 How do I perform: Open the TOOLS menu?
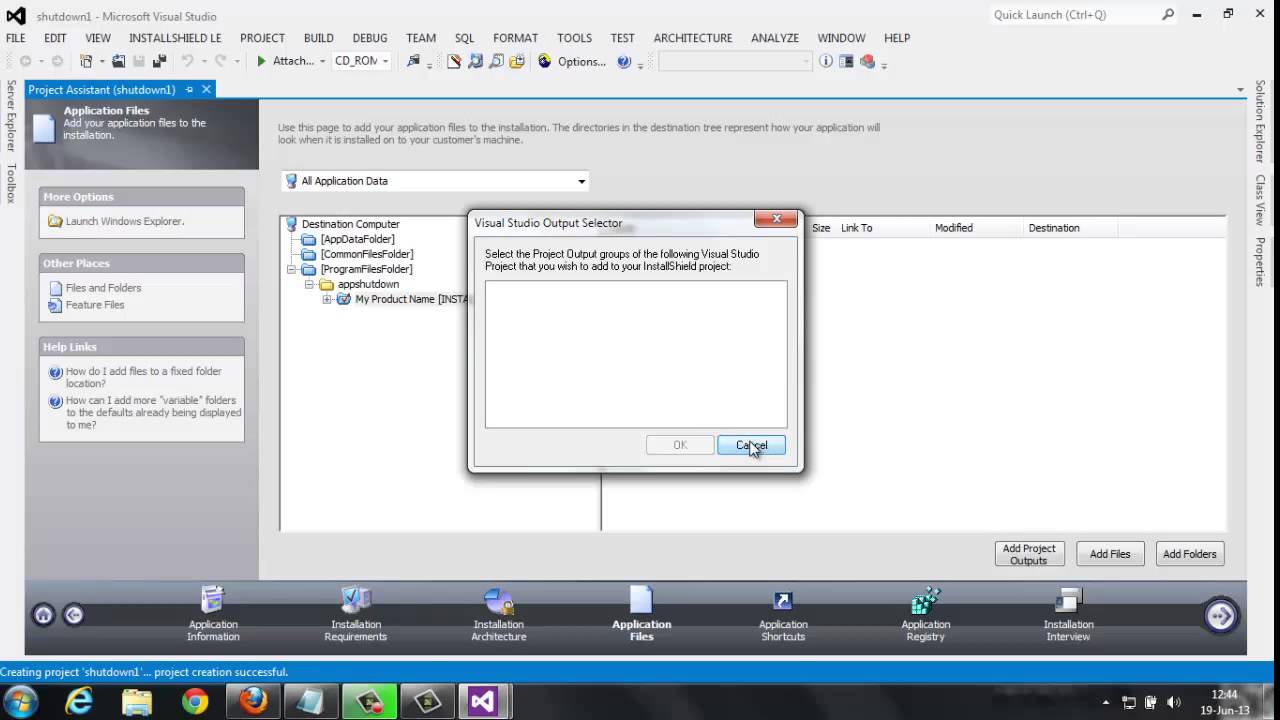coord(574,38)
